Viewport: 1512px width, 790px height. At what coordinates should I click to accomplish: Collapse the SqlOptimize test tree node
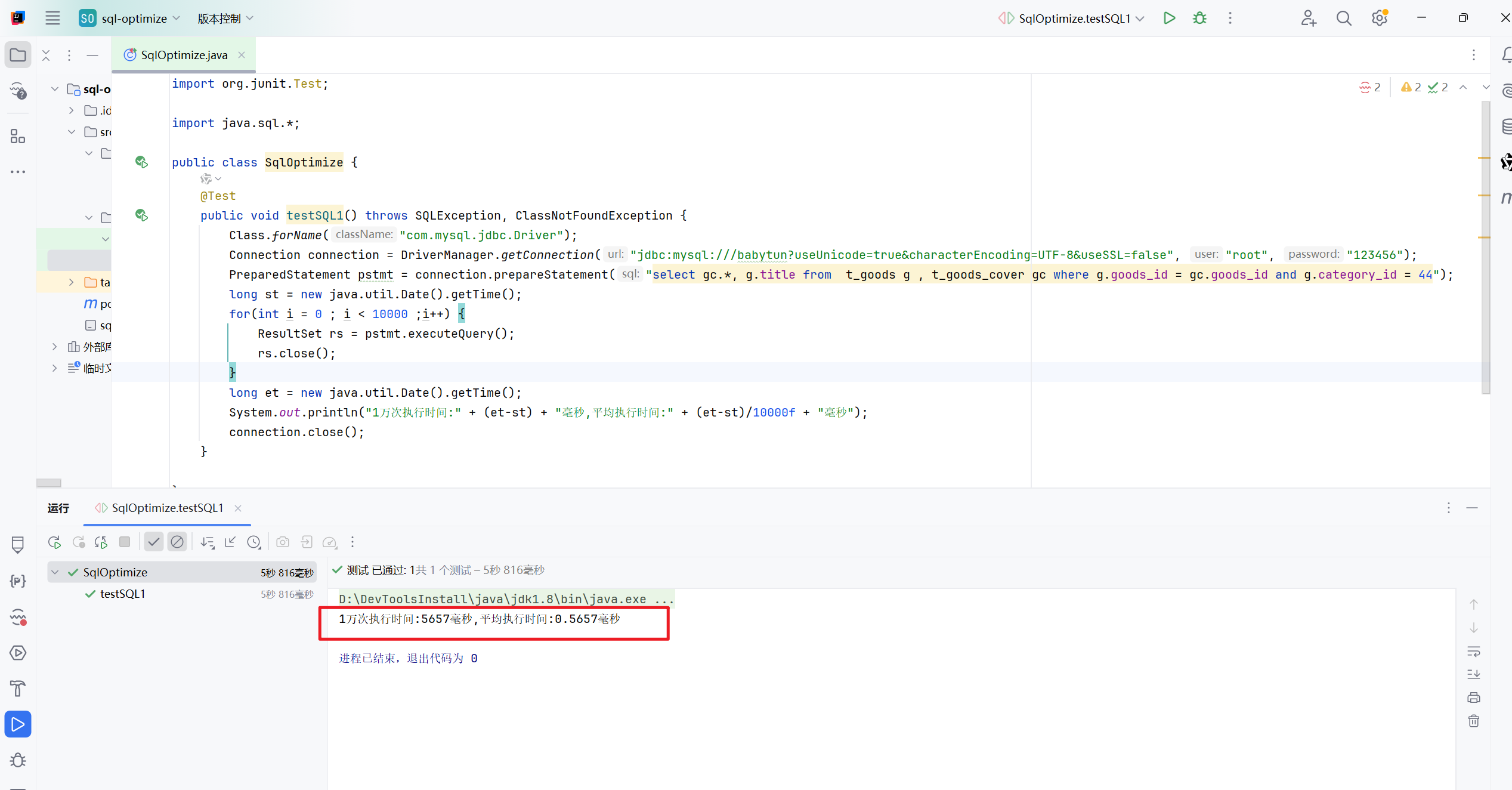55,572
